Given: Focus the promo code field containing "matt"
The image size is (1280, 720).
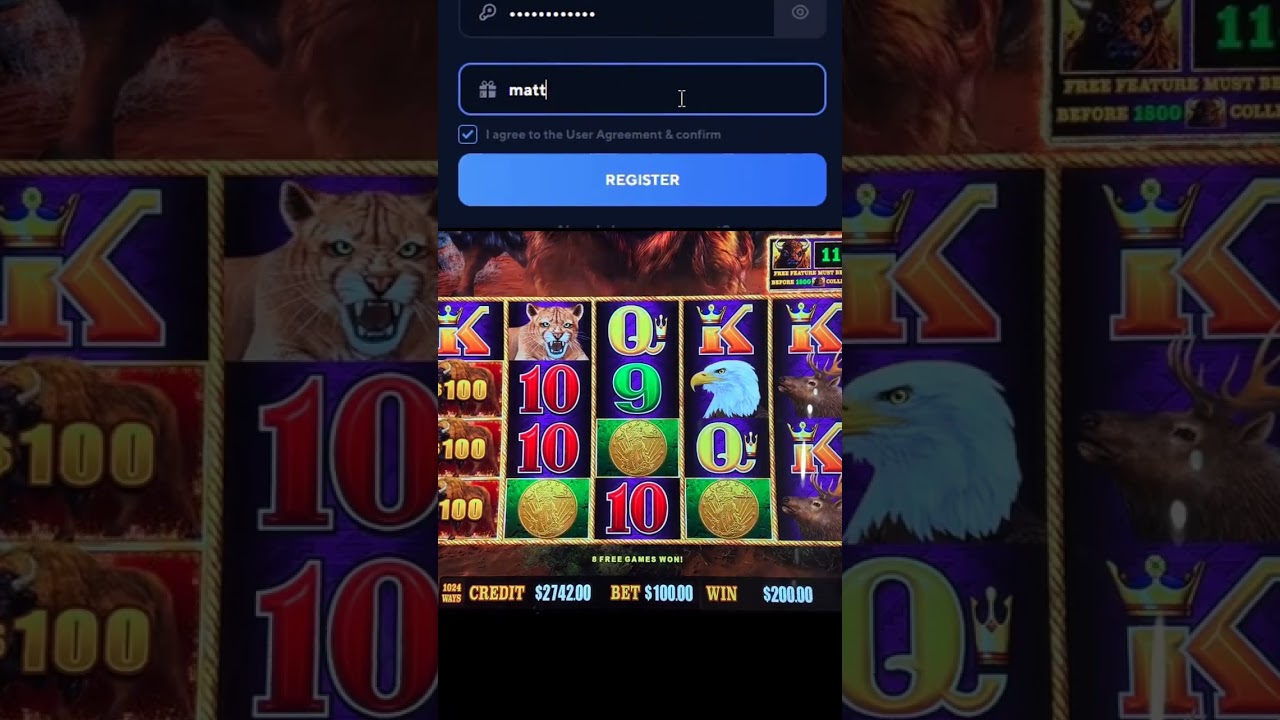Looking at the screenshot, I should [642, 89].
